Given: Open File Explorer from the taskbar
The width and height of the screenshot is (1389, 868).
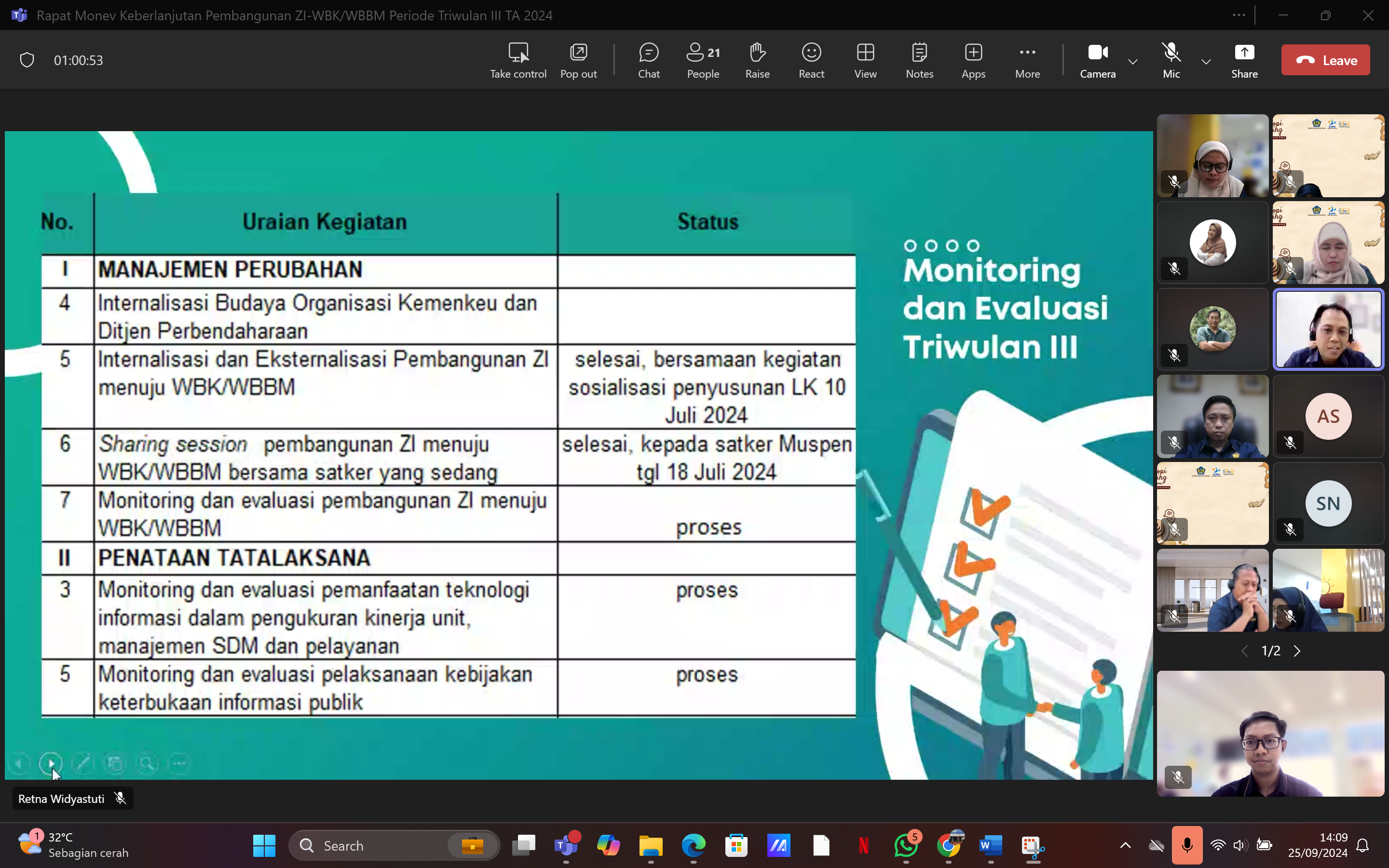Looking at the screenshot, I should coord(651,846).
